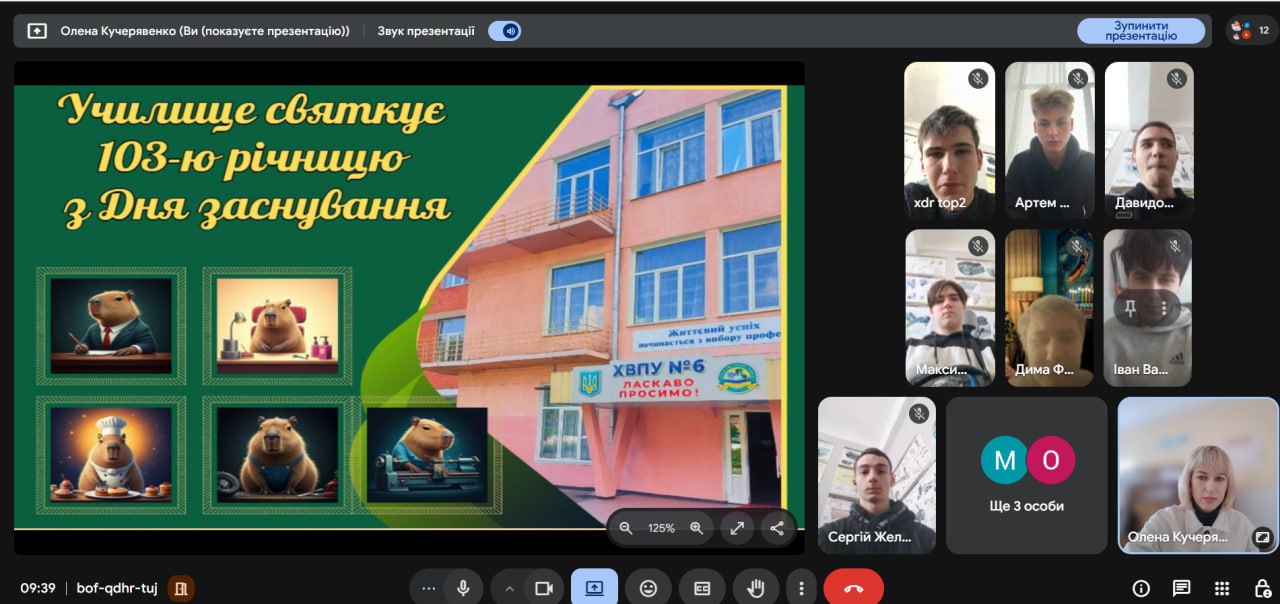Turn on closed captions
Viewport: 1280px width, 604px height.
[x=702, y=588]
